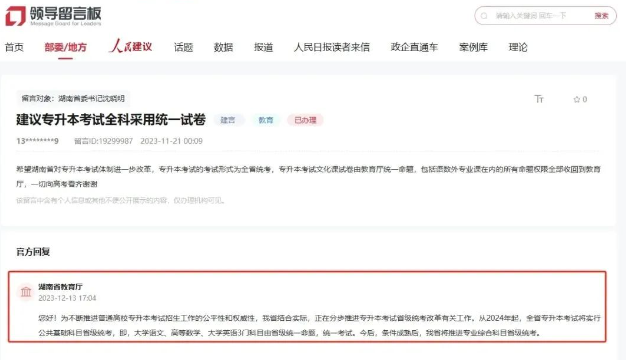Click the font size Tт icon
The height and width of the screenshot is (360, 626).
(x=539, y=99)
